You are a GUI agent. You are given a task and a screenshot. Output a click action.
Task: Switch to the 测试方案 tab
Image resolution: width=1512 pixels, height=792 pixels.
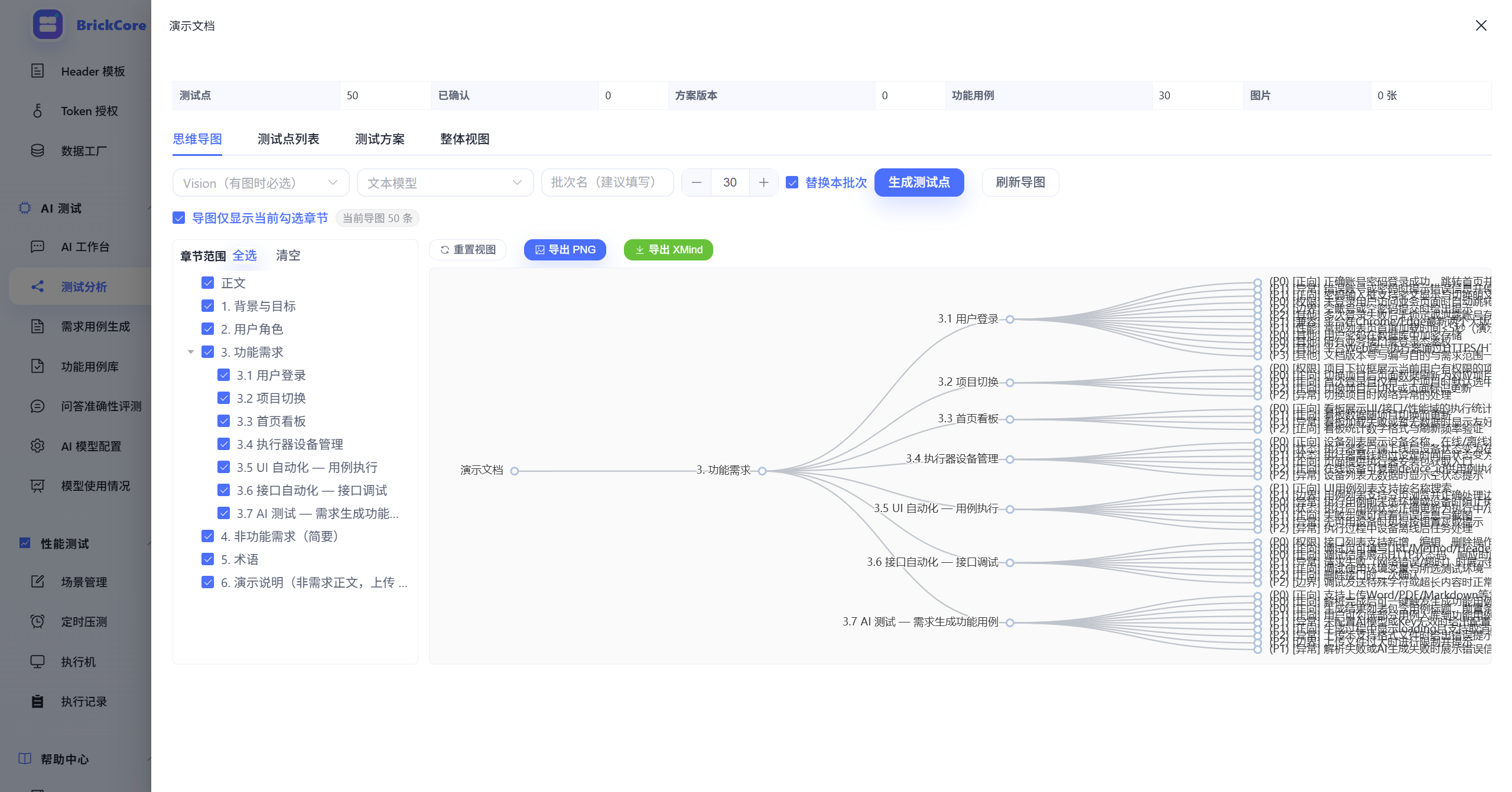(380, 139)
